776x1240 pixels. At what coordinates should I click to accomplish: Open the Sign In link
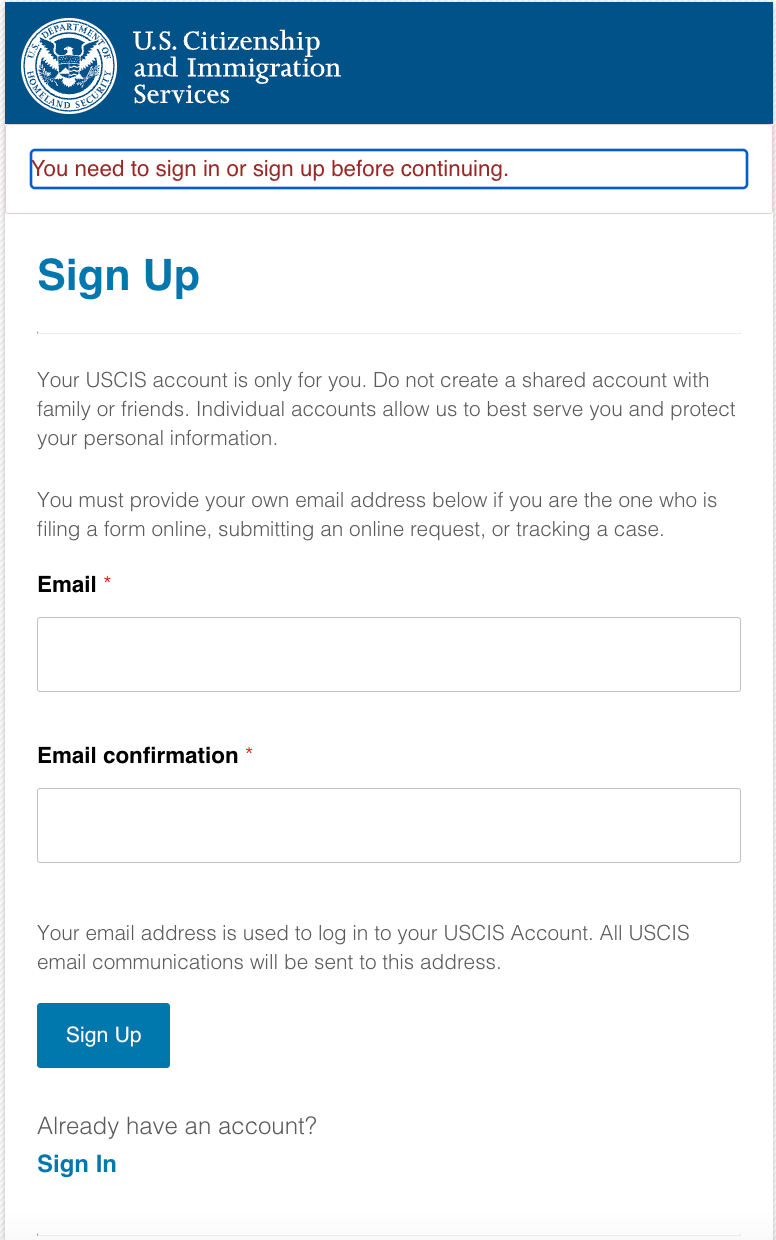pos(76,1163)
